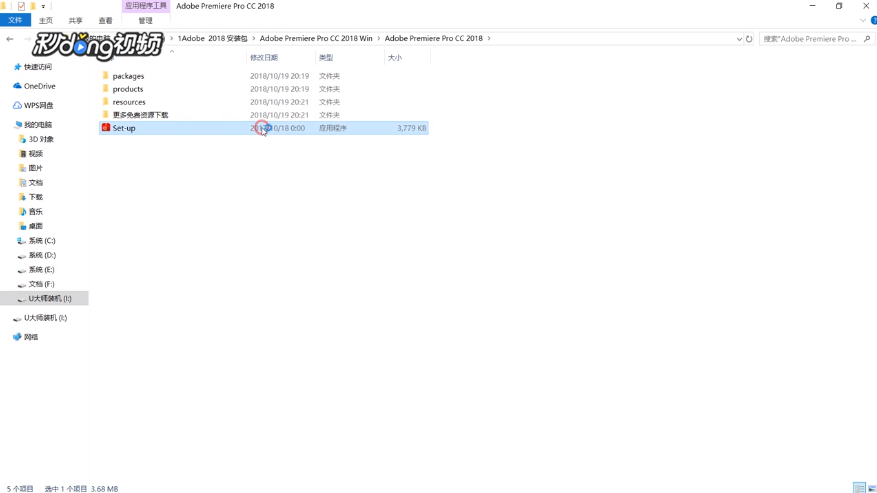
Task: Open the quick access toolbar dropdown arrow
Action: 43,6
